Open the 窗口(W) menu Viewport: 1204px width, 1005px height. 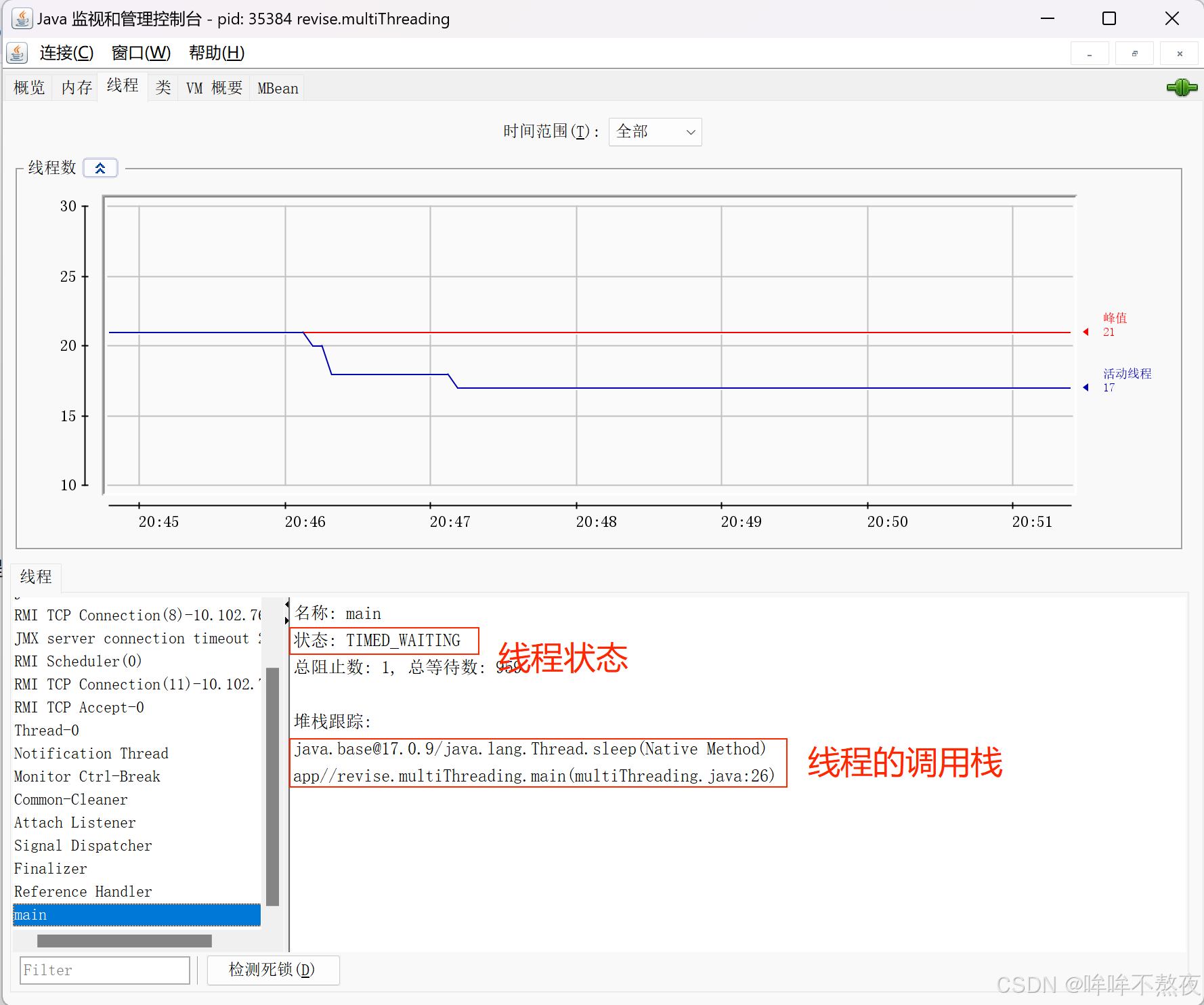tap(141, 53)
